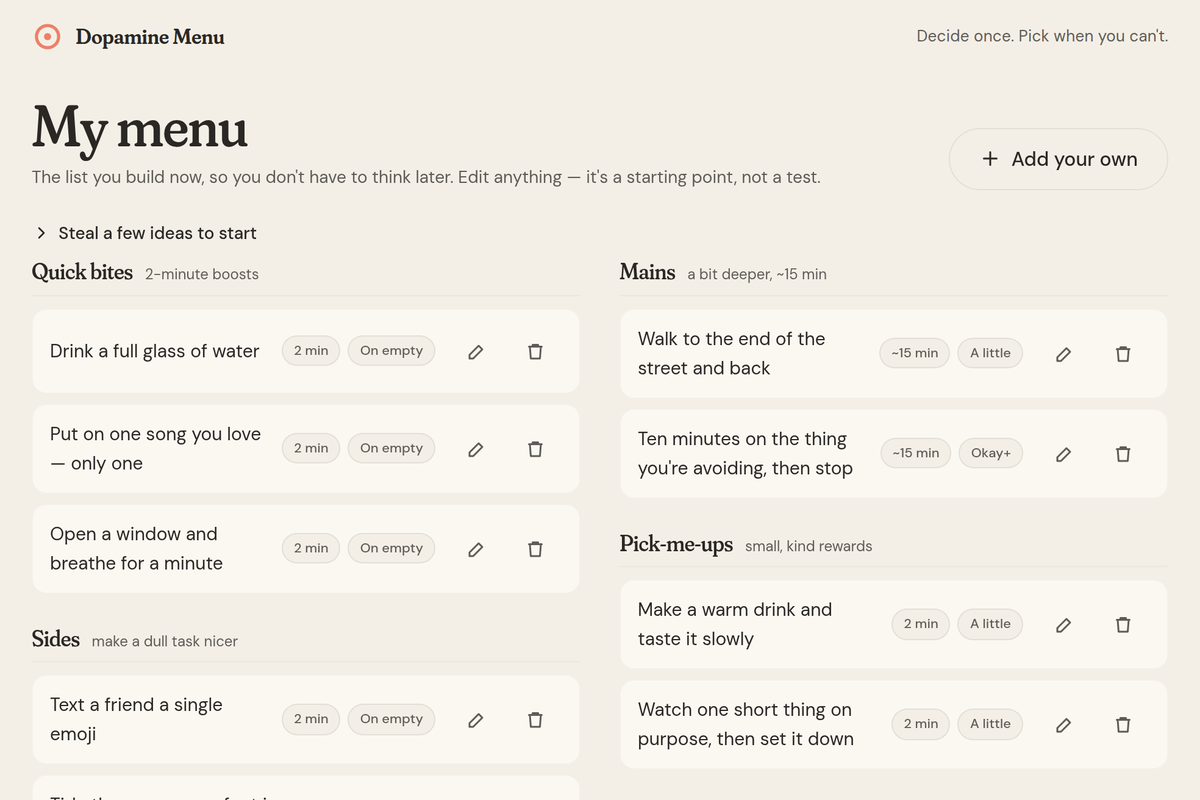This screenshot has width=1200, height=800.
Task: Click 'Open a window and breathe for a minute' text
Action: click(136, 549)
